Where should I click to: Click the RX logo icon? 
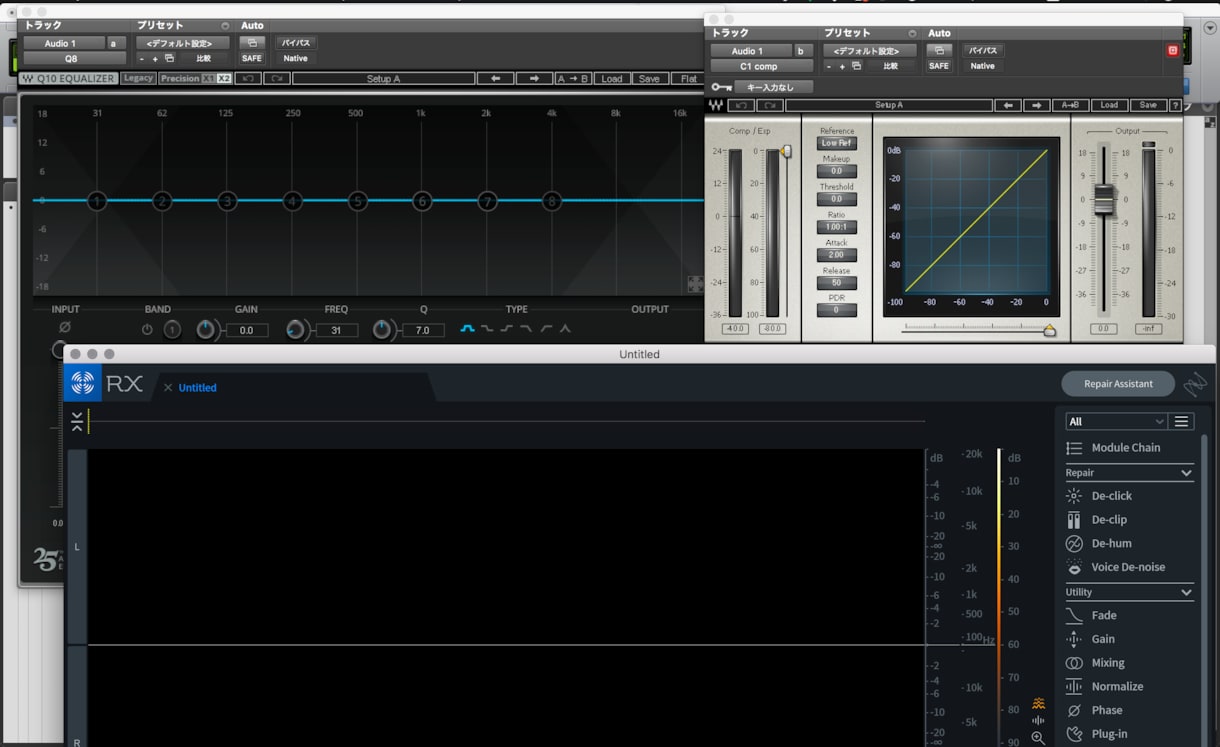82,383
